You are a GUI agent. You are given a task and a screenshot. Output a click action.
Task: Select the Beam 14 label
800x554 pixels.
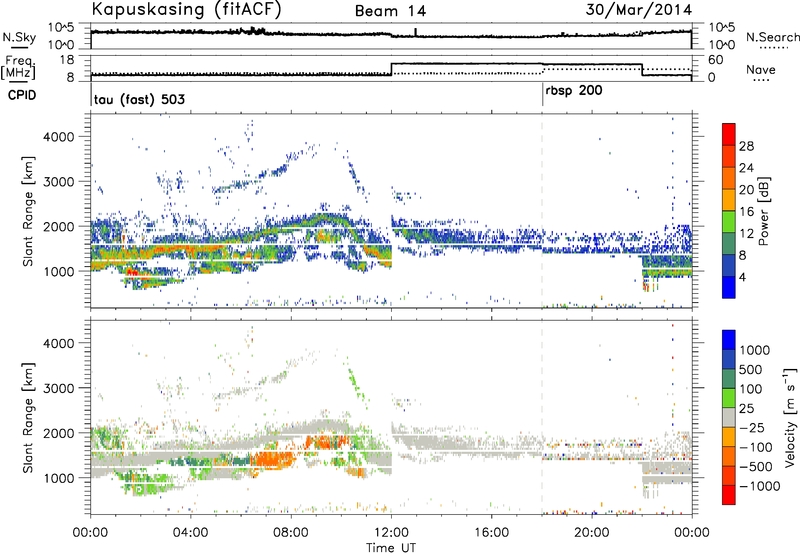click(390, 11)
